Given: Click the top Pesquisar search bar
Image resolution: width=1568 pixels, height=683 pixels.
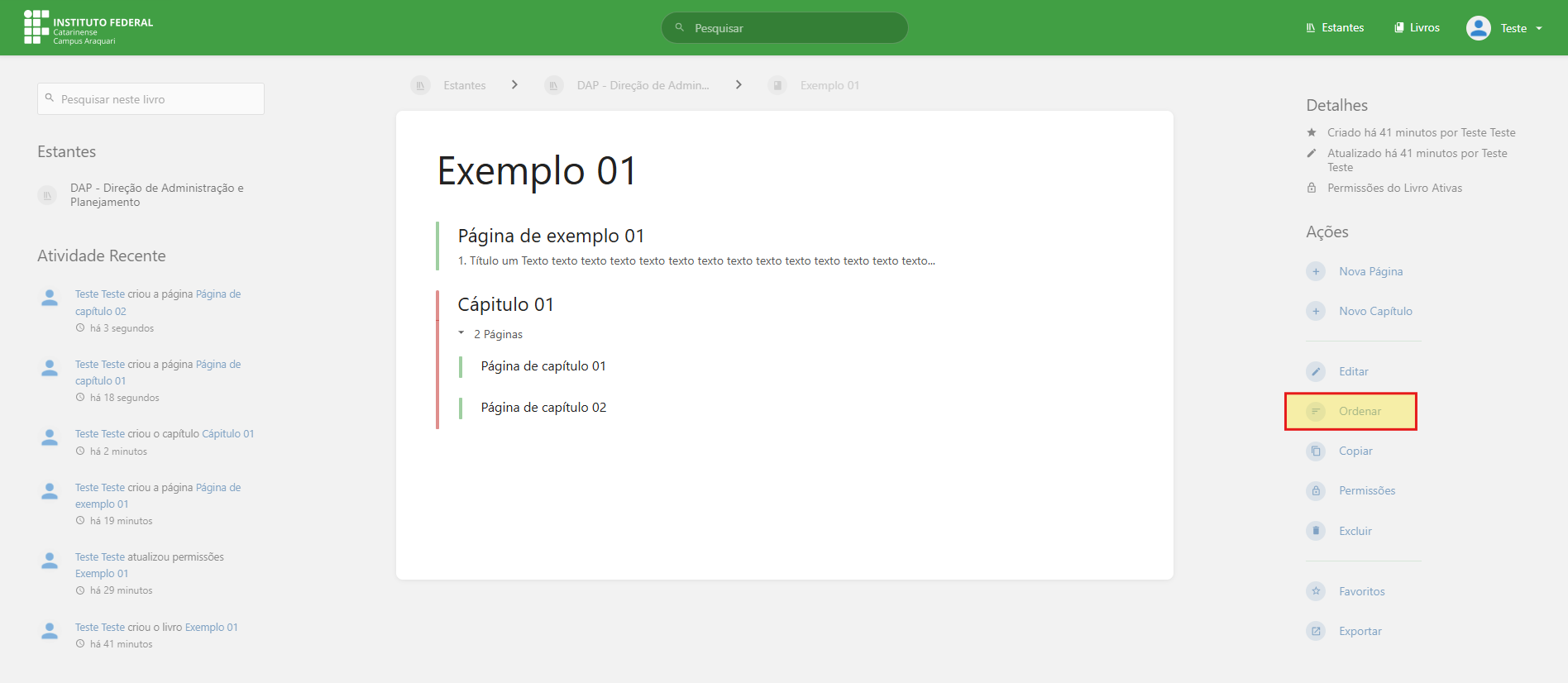Looking at the screenshot, I should (x=784, y=28).
